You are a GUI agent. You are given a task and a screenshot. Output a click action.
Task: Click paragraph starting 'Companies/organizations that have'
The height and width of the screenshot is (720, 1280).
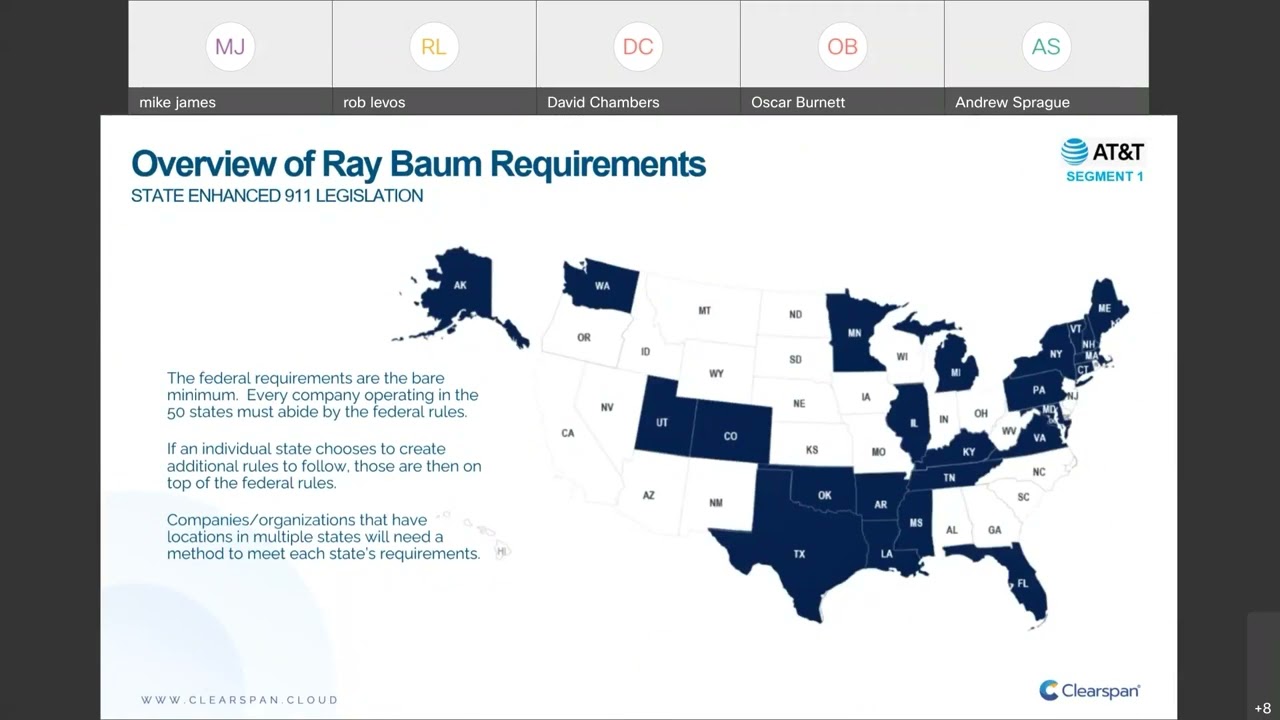pyautogui.click(x=324, y=537)
